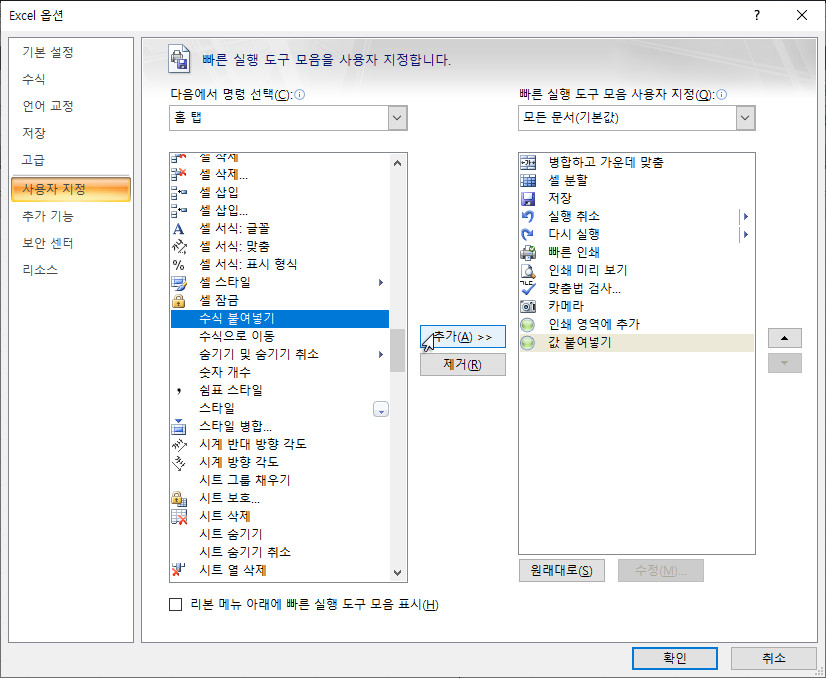Move selected item up with arrow button
The height and width of the screenshot is (678, 826).
pos(784,338)
